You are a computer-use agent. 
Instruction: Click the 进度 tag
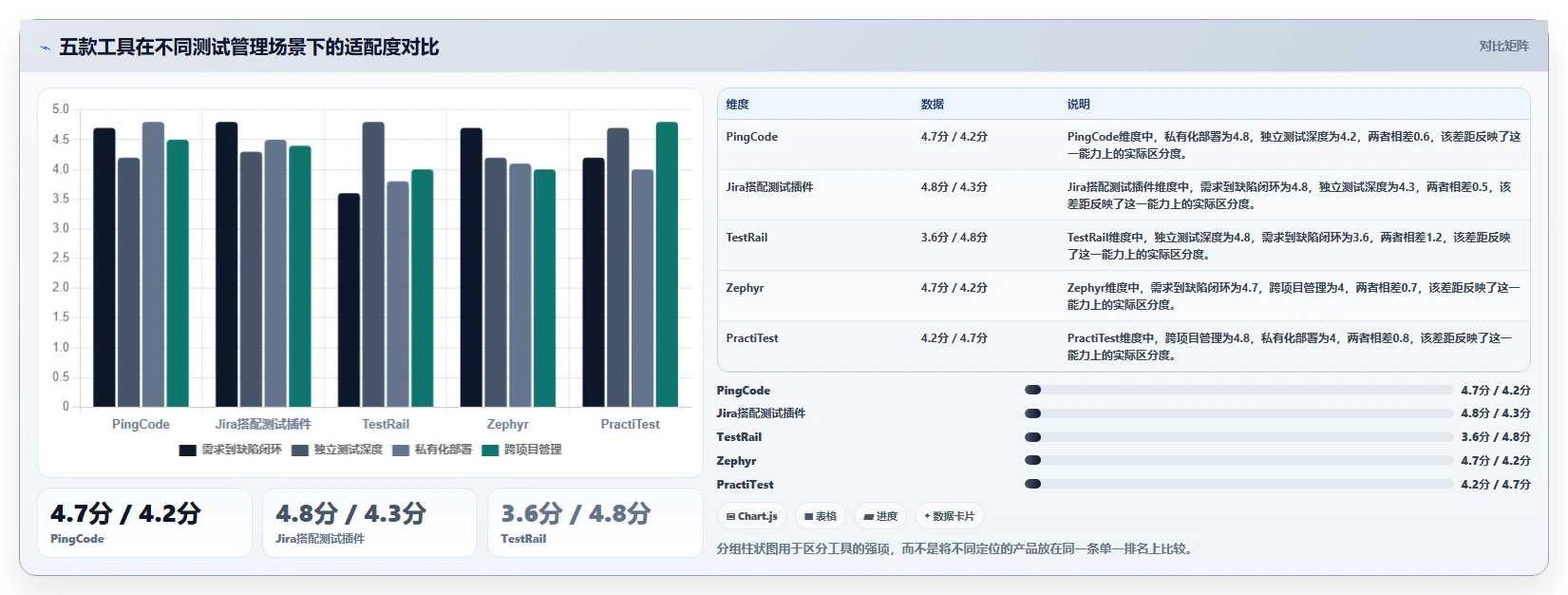pos(880,516)
